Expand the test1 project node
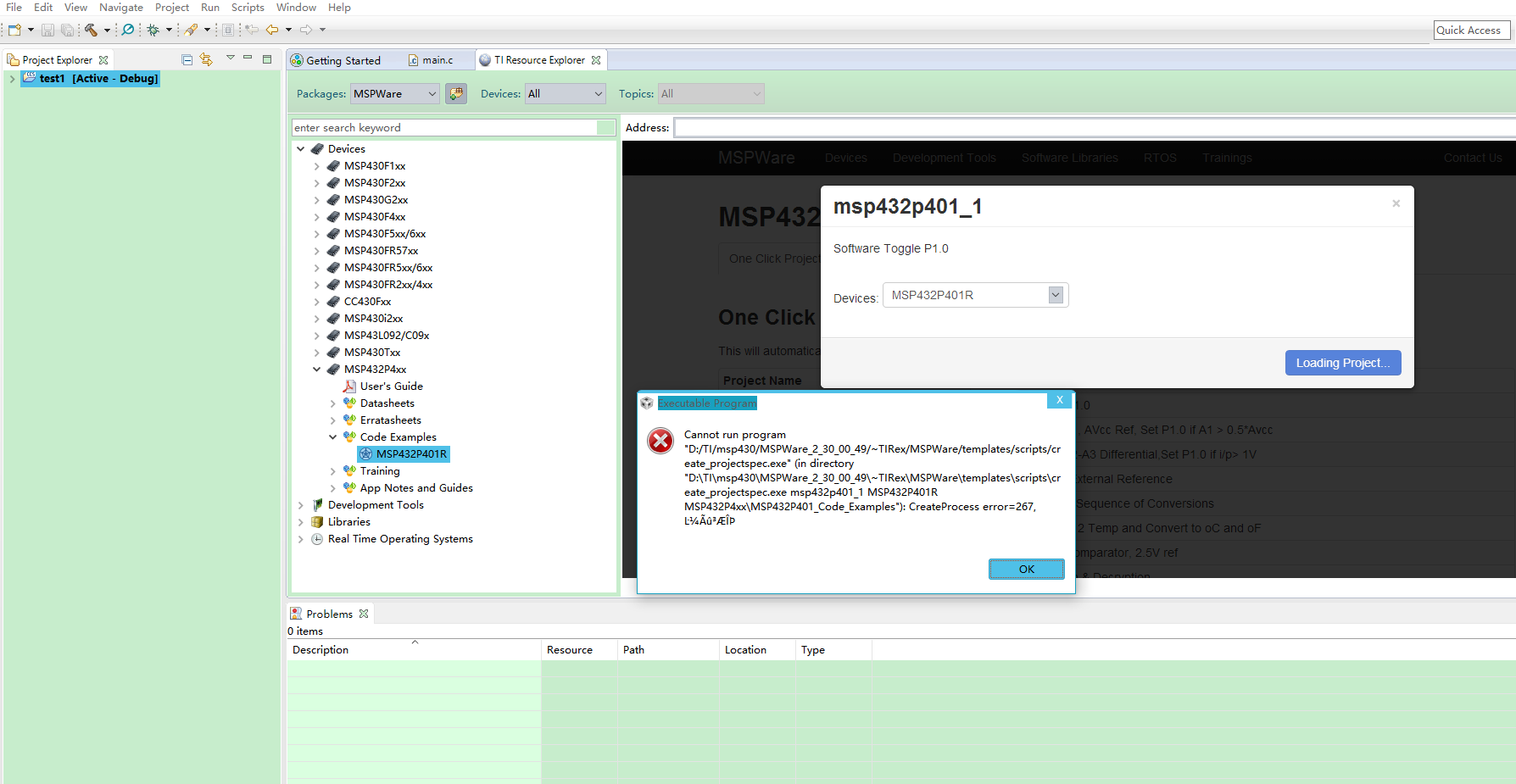This screenshot has height=784, width=1516. tap(12, 79)
